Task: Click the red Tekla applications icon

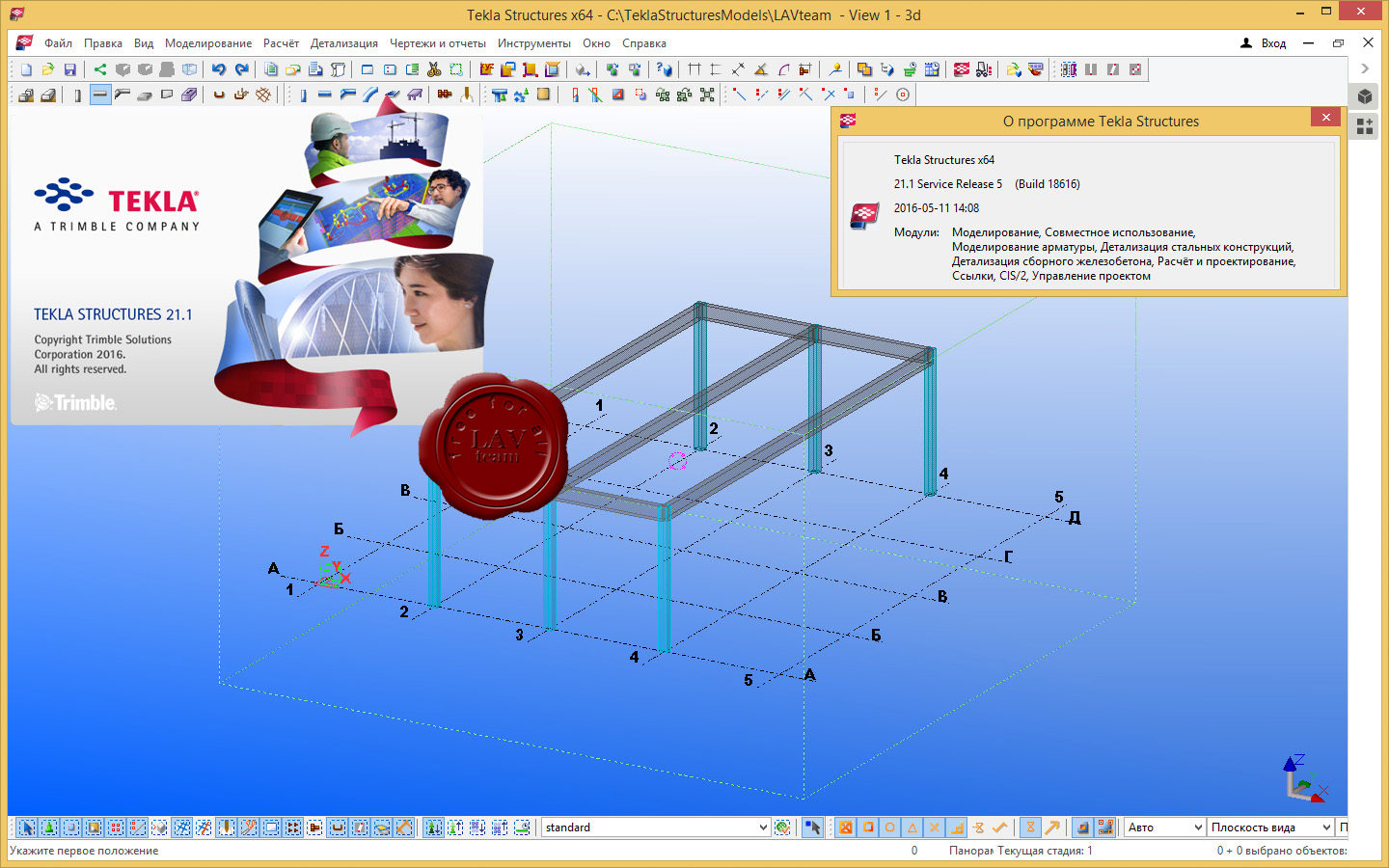Action: point(962,69)
